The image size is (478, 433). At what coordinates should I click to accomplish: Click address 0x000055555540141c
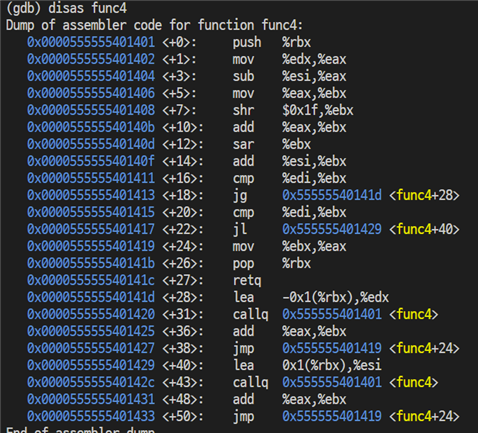tap(91, 280)
